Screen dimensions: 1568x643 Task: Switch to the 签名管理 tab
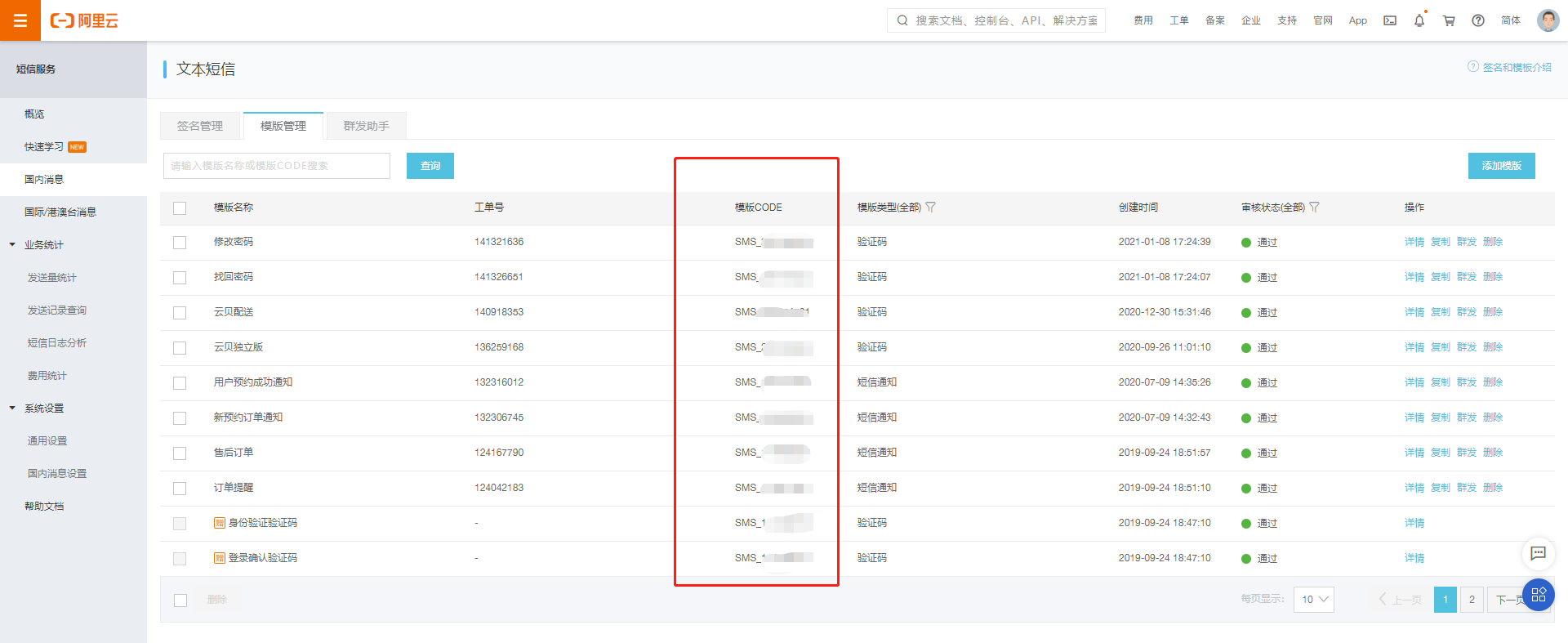click(200, 126)
